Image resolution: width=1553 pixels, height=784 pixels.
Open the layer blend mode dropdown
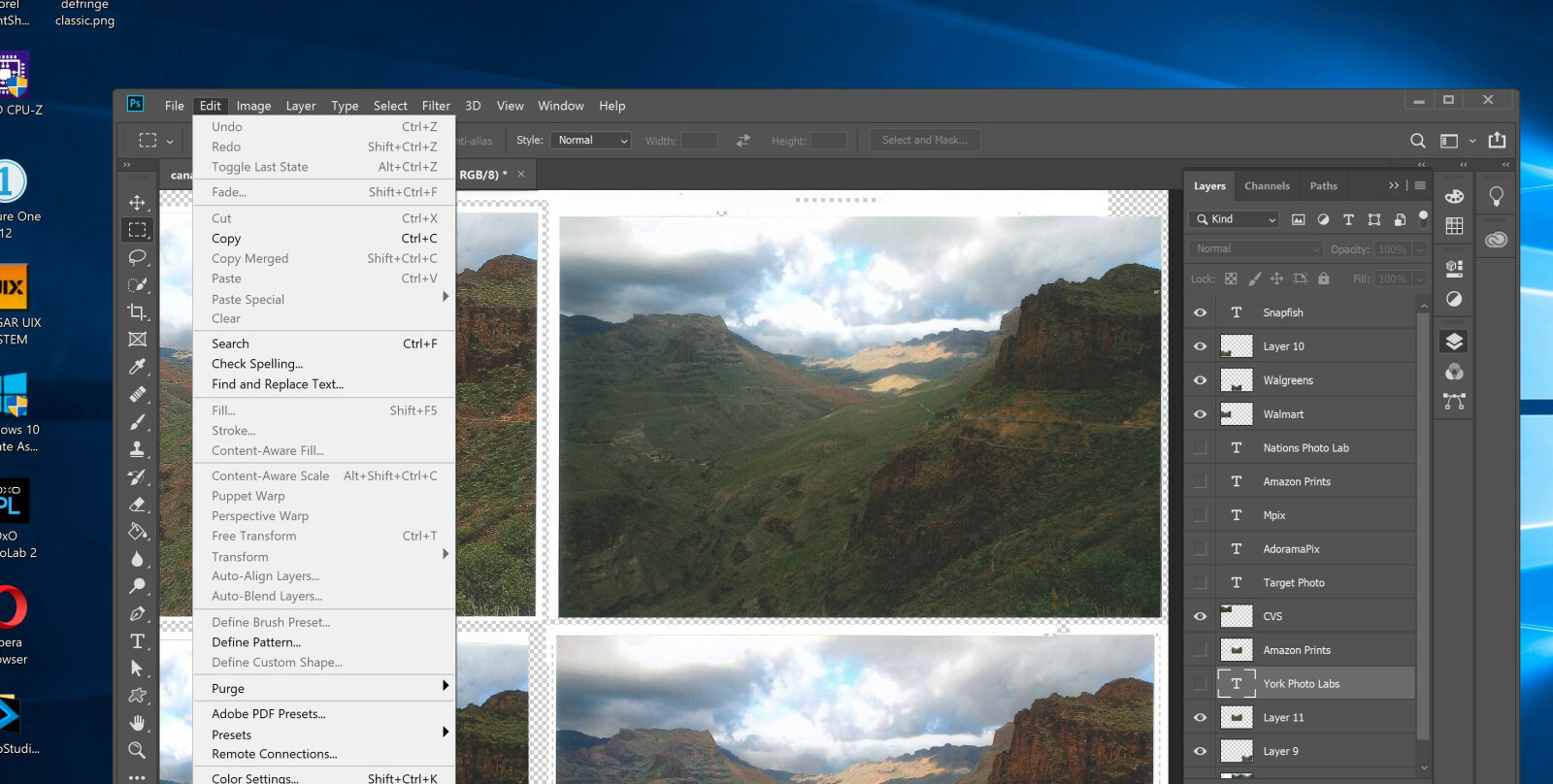click(x=1257, y=249)
